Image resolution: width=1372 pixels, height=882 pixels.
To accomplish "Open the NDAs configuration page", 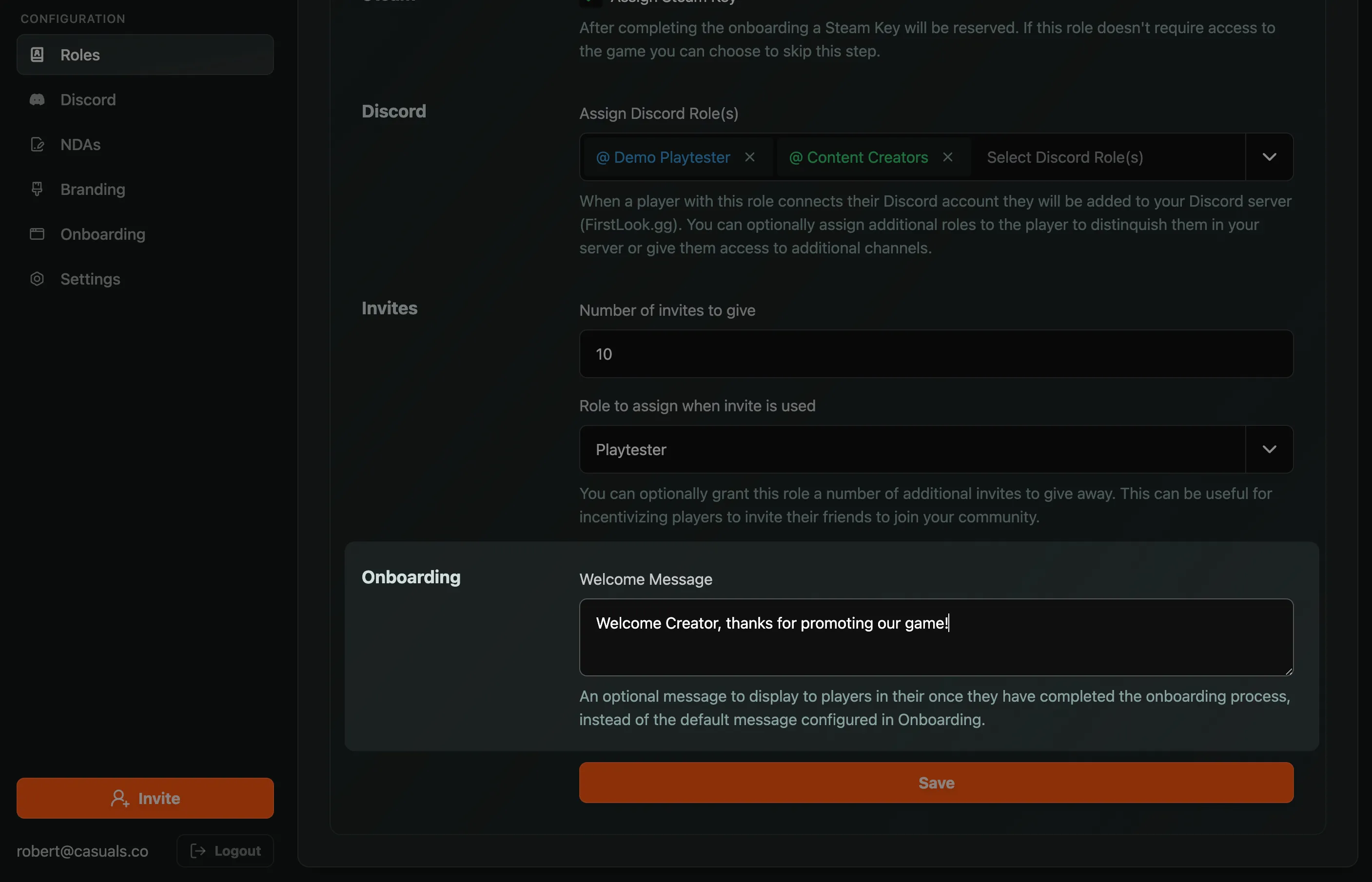I will (80, 144).
